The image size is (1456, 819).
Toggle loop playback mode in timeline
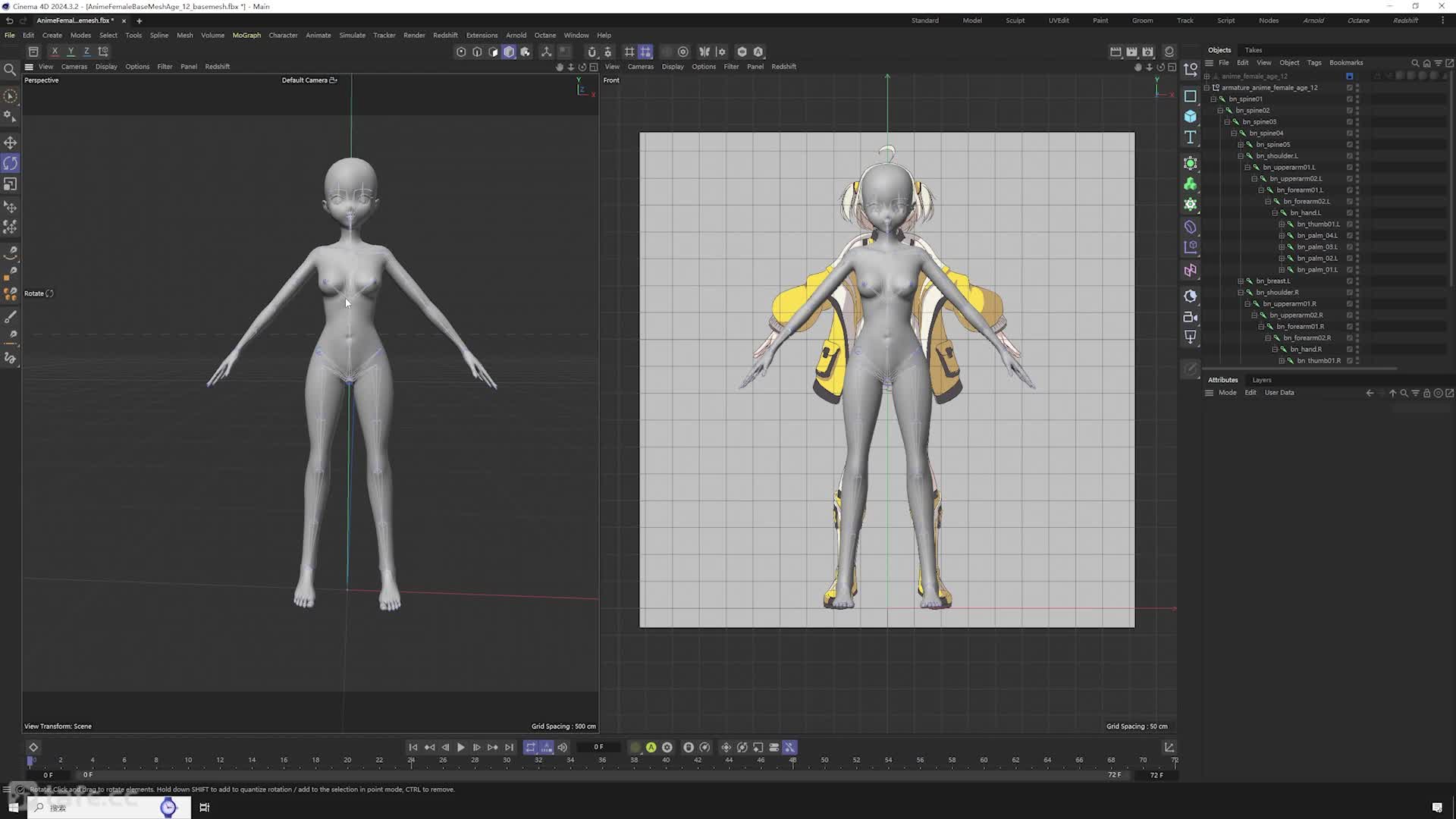click(x=530, y=748)
